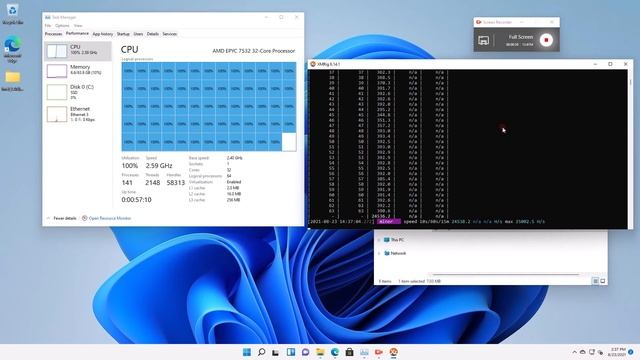The width and height of the screenshot is (640, 360).
Task: Expand Network in Explorer tree
Action: (379, 253)
